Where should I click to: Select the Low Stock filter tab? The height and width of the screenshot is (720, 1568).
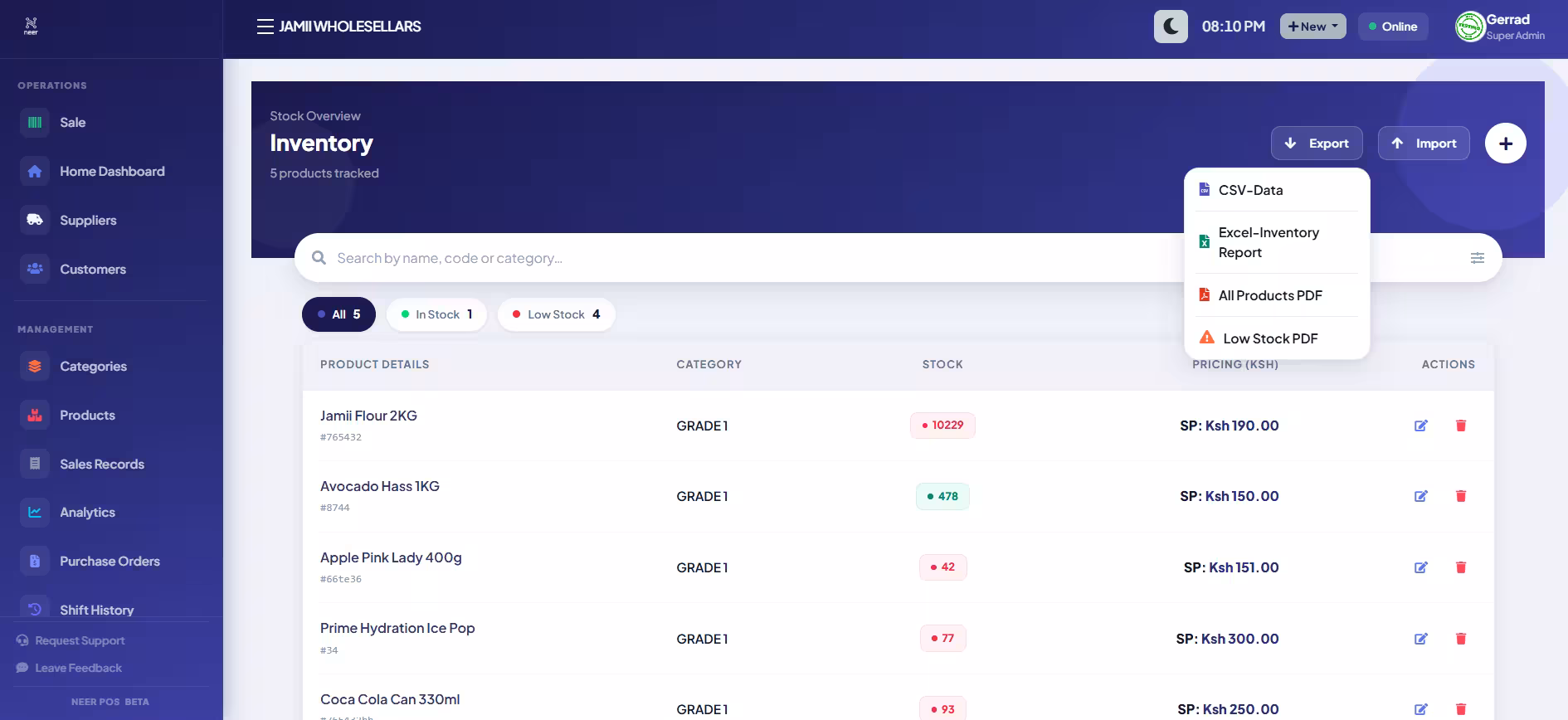556,314
